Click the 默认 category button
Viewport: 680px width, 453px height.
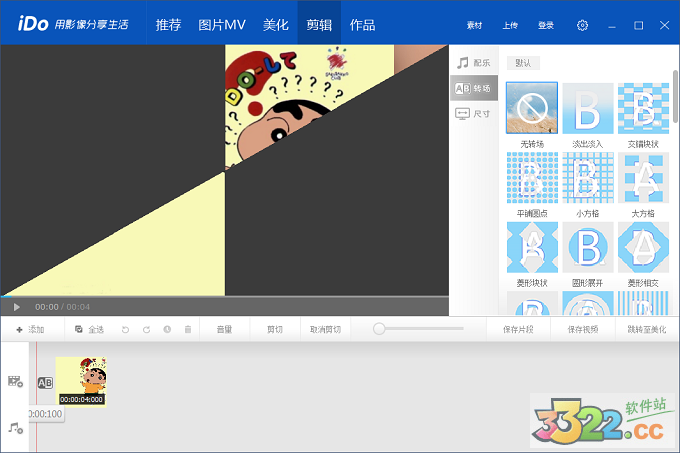523,63
